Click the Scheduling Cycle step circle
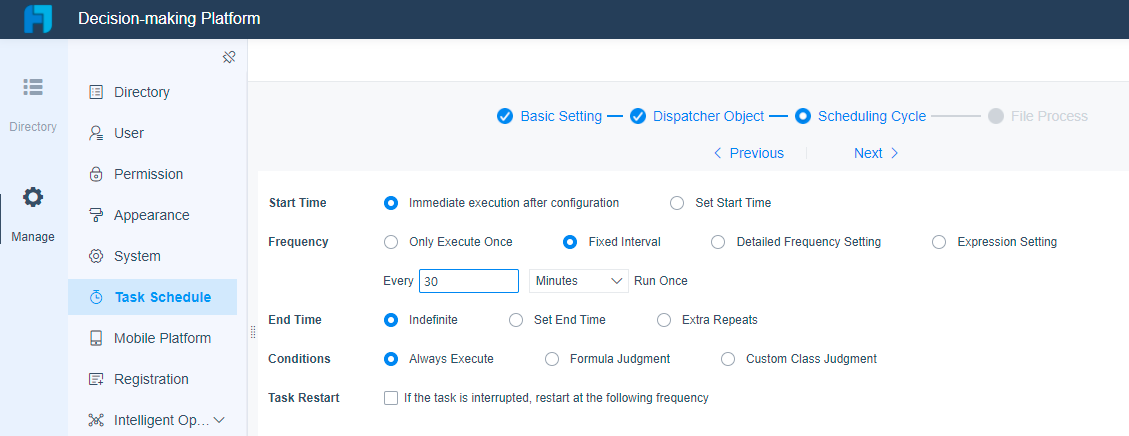Image resolution: width=1129 pixels, height=436 pixels. (x=803, y=116)
